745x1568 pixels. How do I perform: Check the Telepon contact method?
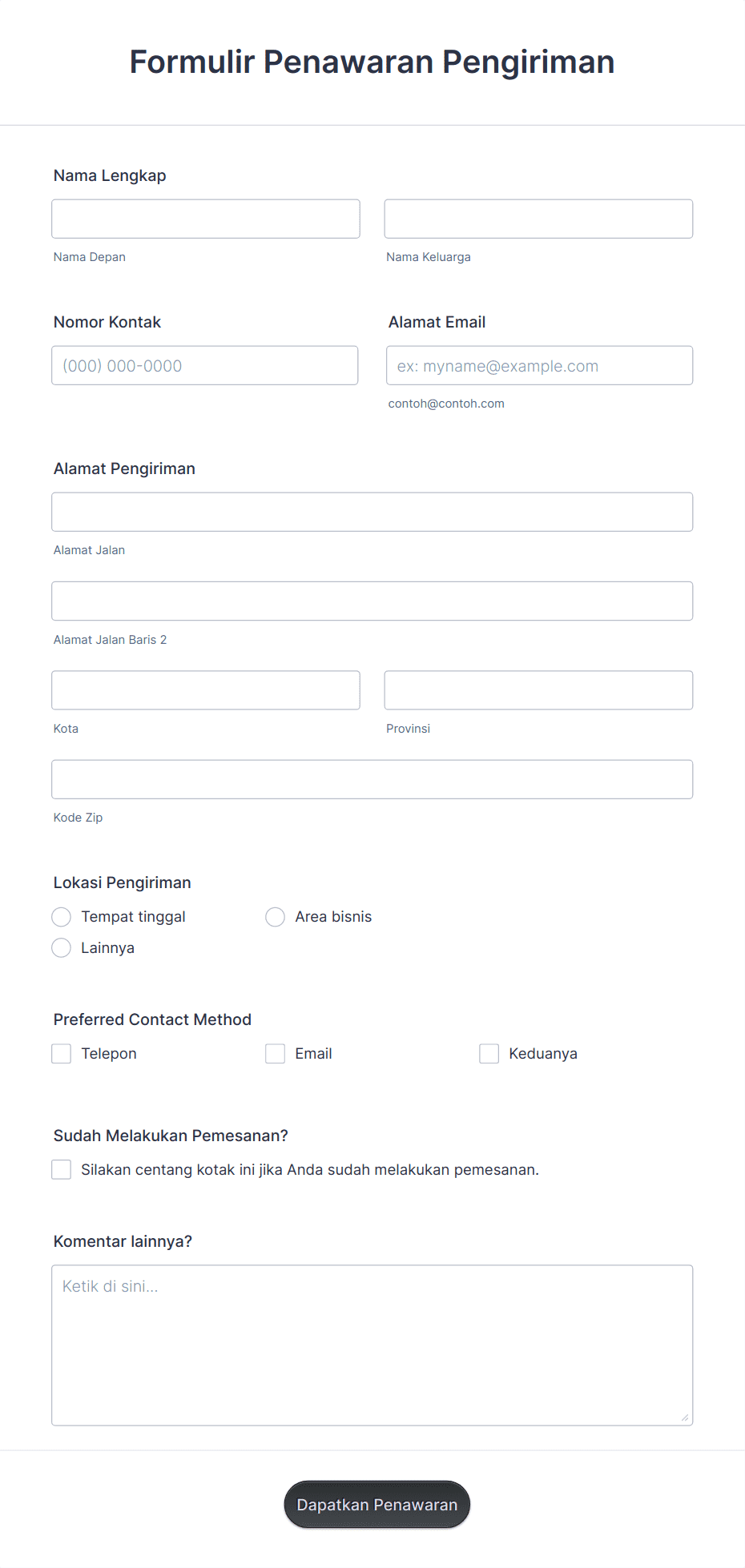(x=61, y=1053)
